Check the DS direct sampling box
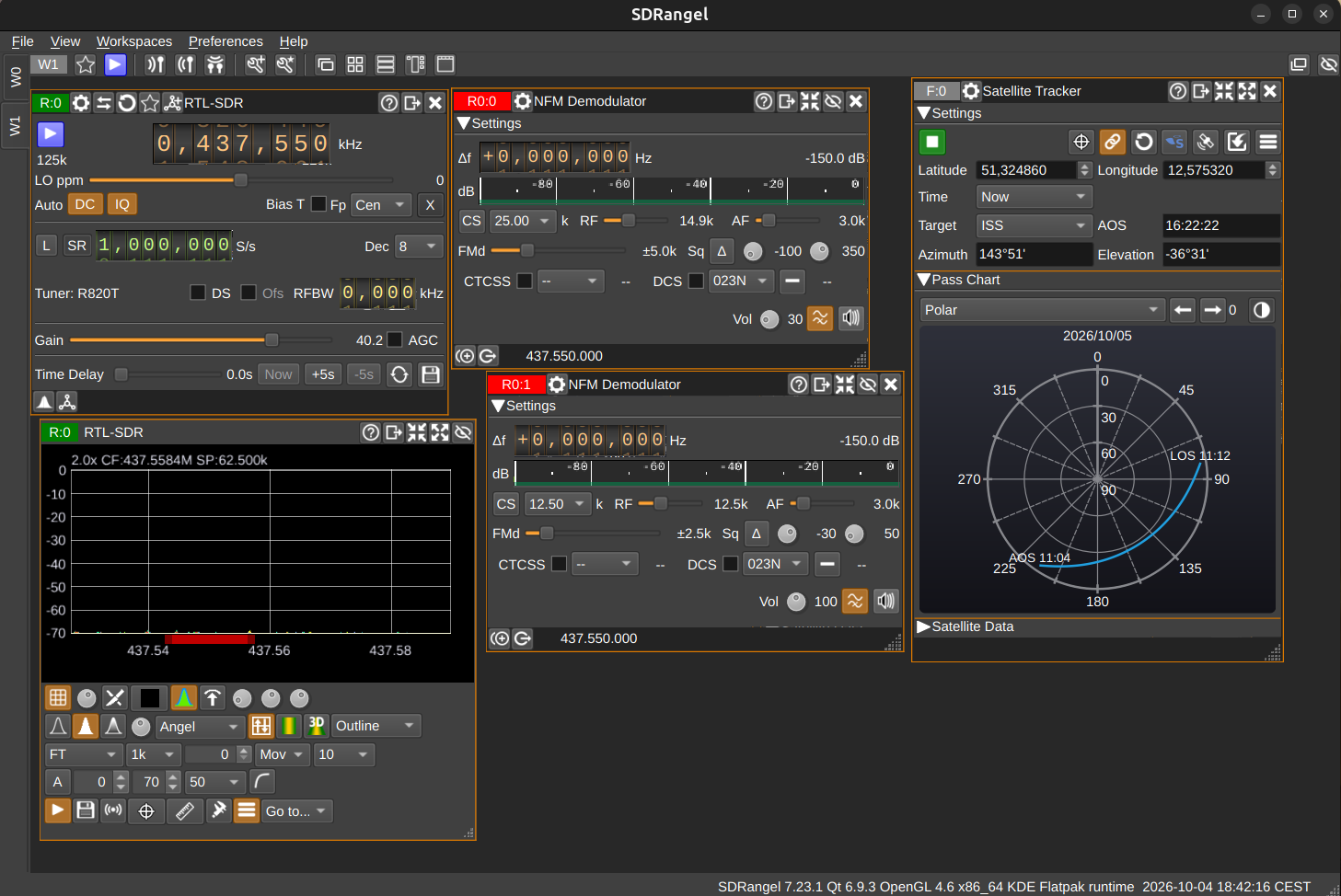Viewport: 1341px width, 896px height. point(197,293)
